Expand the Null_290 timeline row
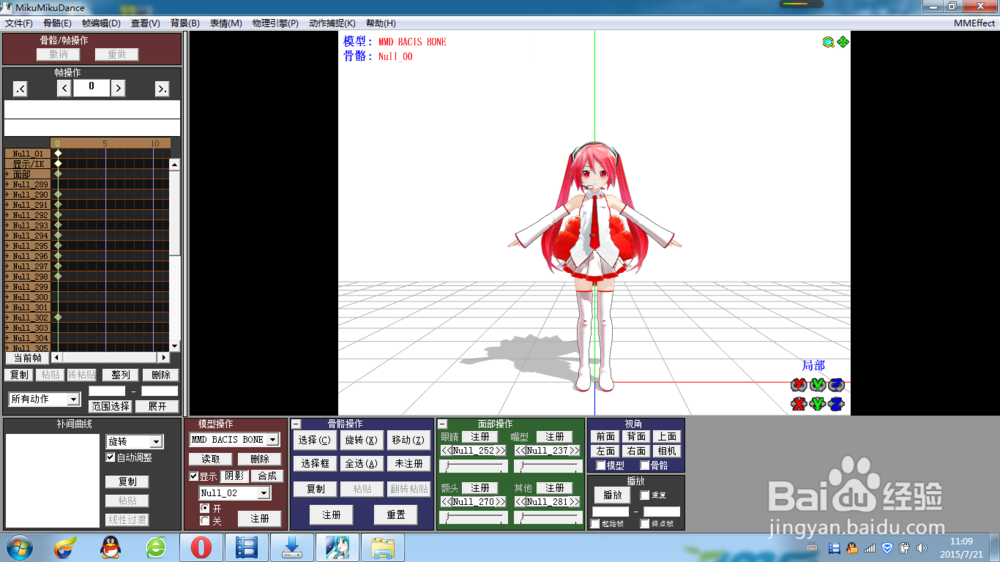The height and width of the screenshot is (562, 1000). pyautogui.click(x=8, y=195)
